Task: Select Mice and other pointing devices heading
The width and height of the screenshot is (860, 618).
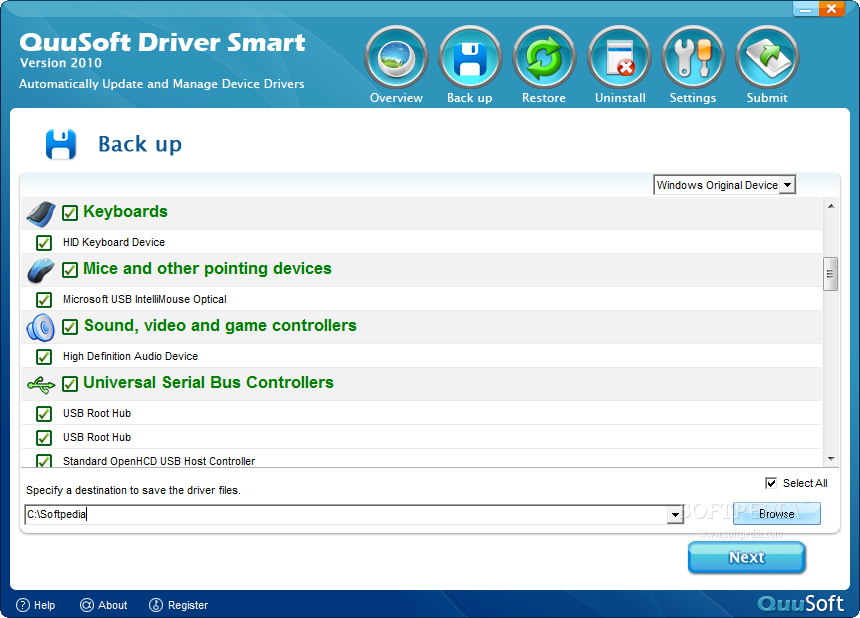Action: point(207,269)
